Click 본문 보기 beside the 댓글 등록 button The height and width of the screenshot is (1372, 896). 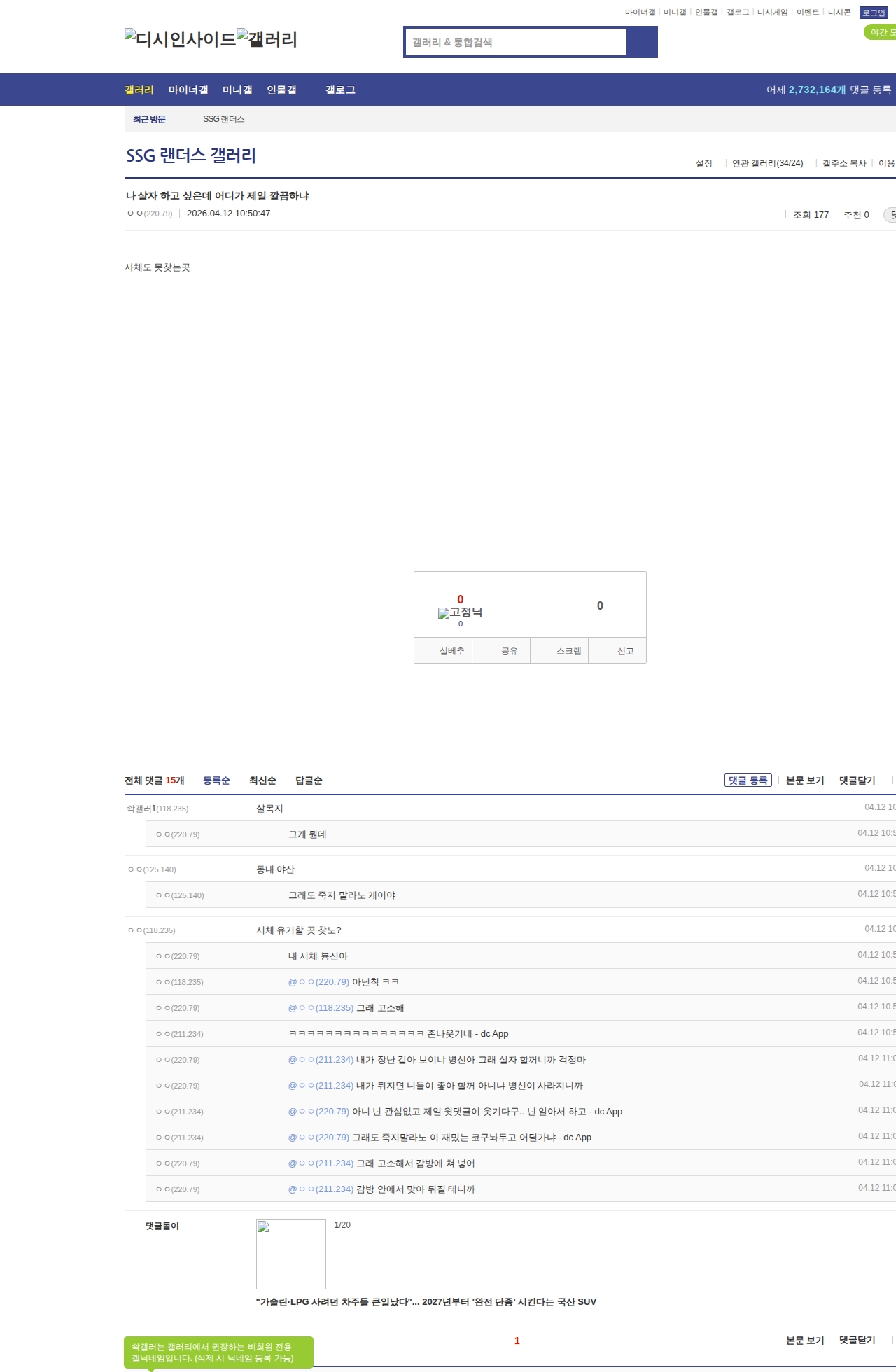(x=805, y=780)
